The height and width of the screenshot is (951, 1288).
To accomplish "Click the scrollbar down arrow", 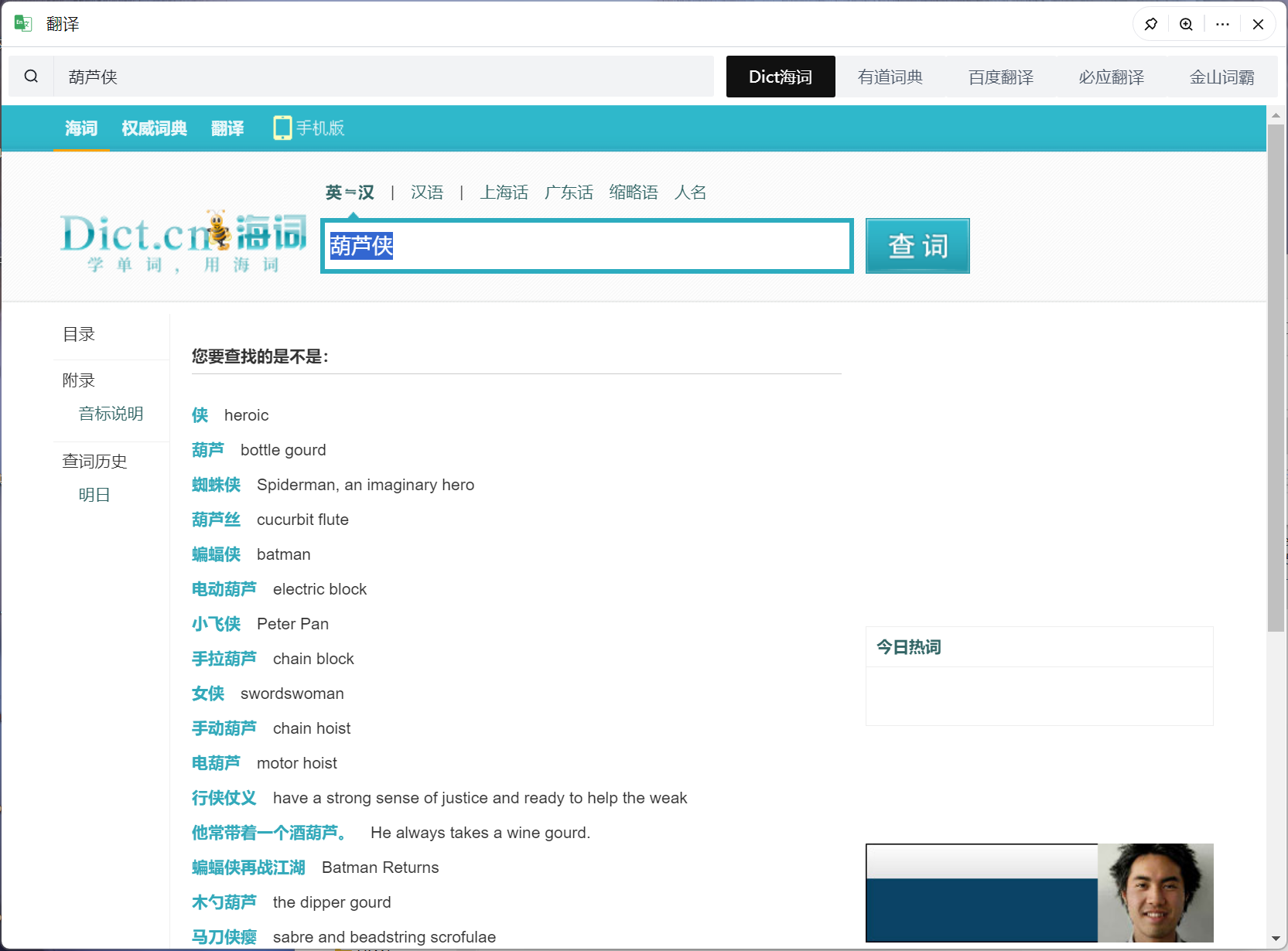I will 1276,938.
